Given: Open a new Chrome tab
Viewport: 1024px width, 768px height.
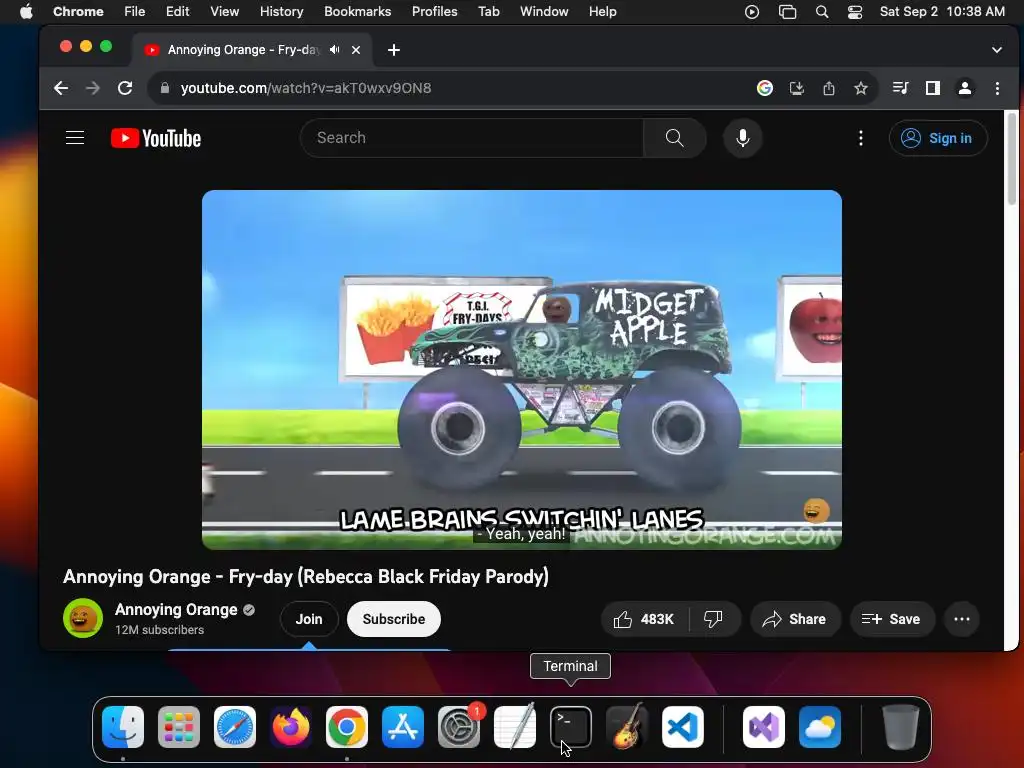Looking at the screenshot, I should tap(394, 50).
